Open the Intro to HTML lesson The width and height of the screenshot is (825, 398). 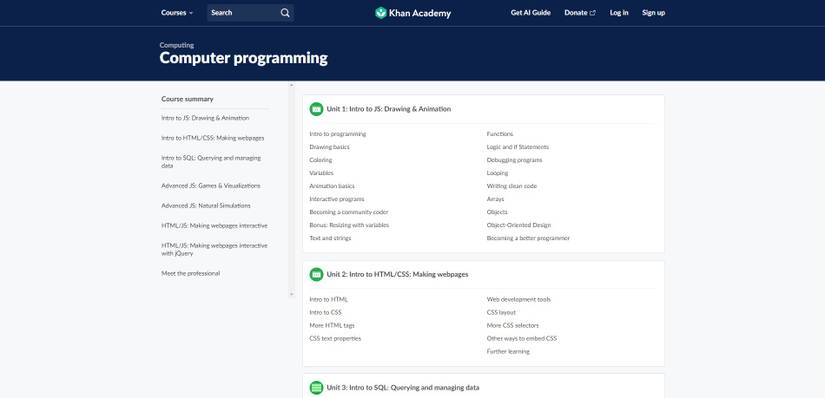click(329, 300)
